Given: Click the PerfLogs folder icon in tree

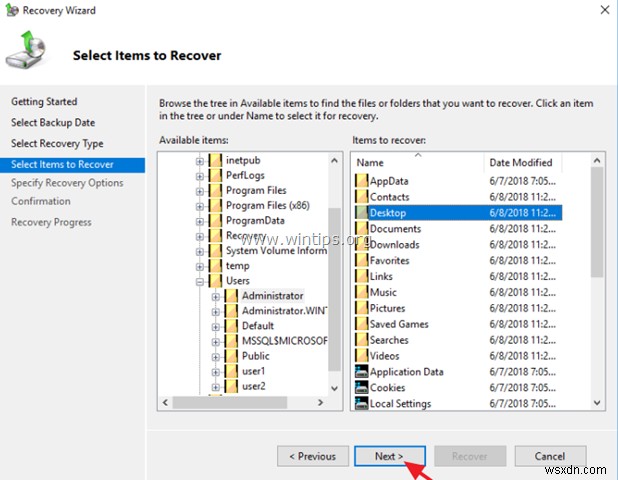Looking at the screenshot, I should [x=215, y=175].
